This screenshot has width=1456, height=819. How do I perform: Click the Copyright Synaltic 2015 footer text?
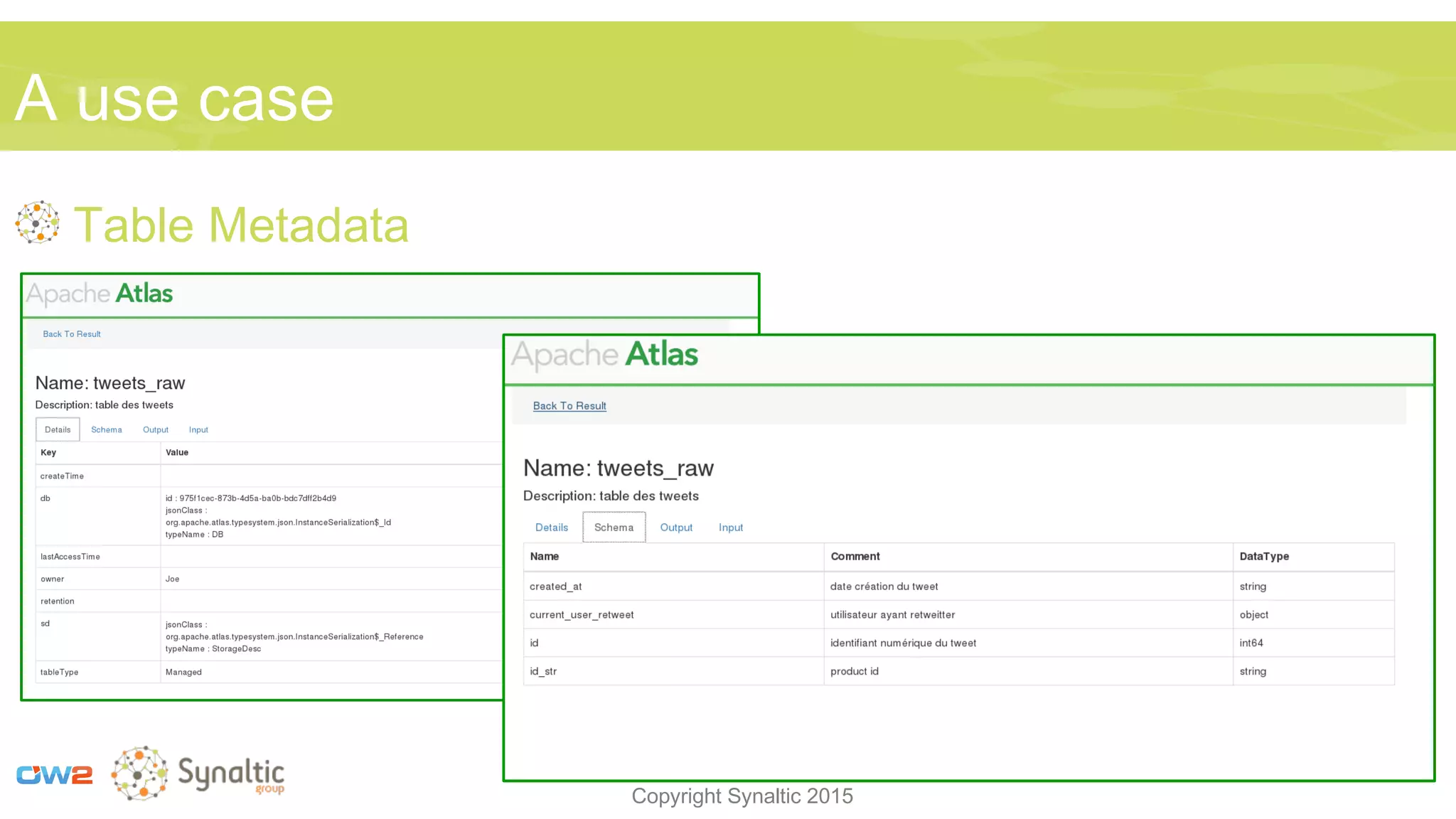[x=742, y=796]
